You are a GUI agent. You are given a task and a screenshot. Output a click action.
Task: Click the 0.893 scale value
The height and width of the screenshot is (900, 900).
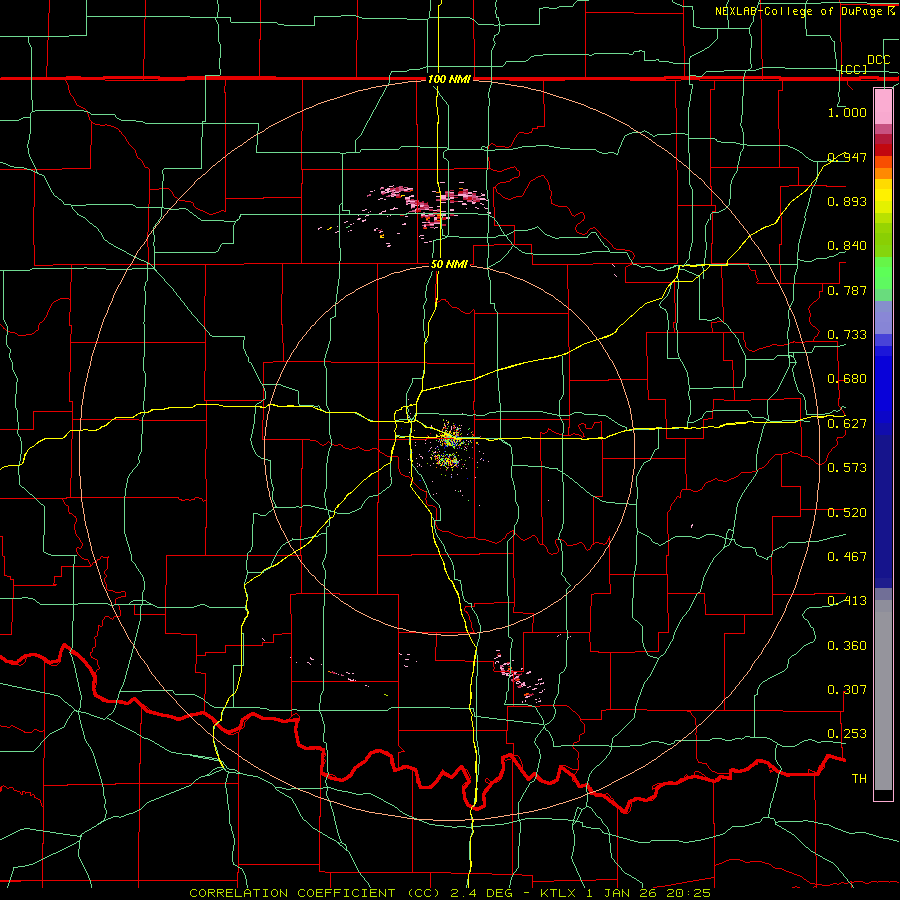pos(847,201)
